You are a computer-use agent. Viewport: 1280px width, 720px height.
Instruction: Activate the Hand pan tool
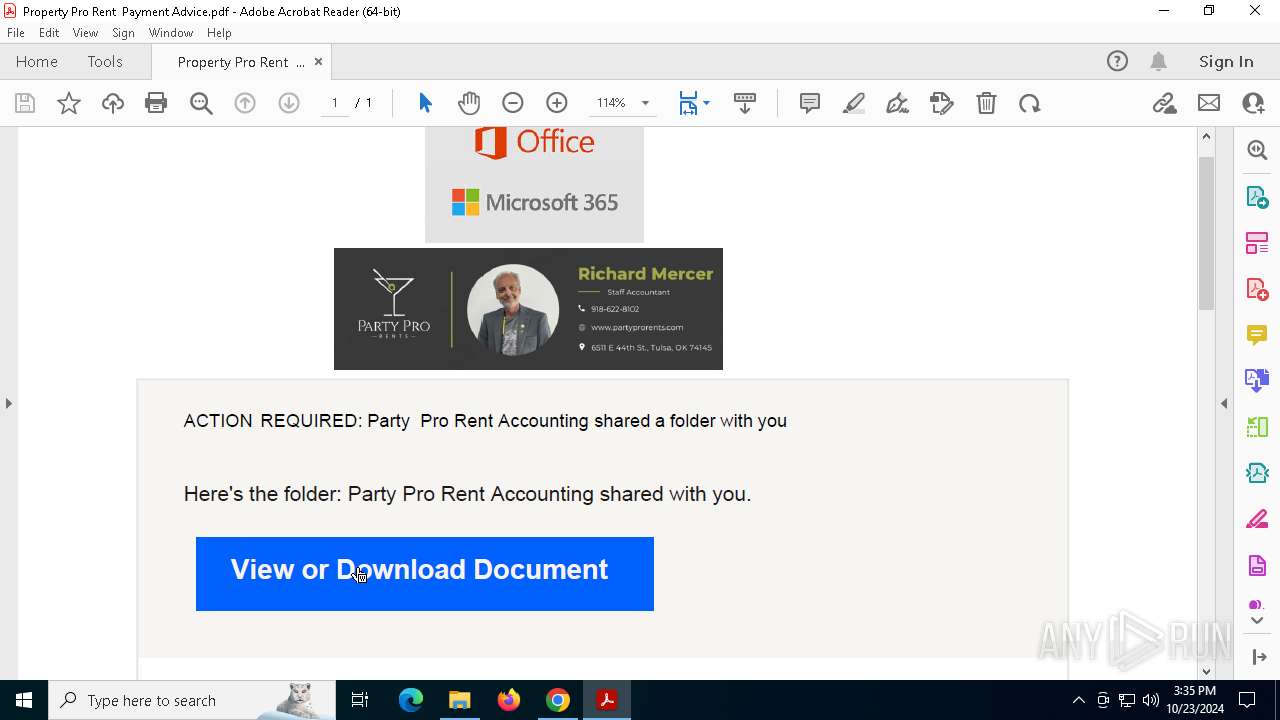[469, 103]
